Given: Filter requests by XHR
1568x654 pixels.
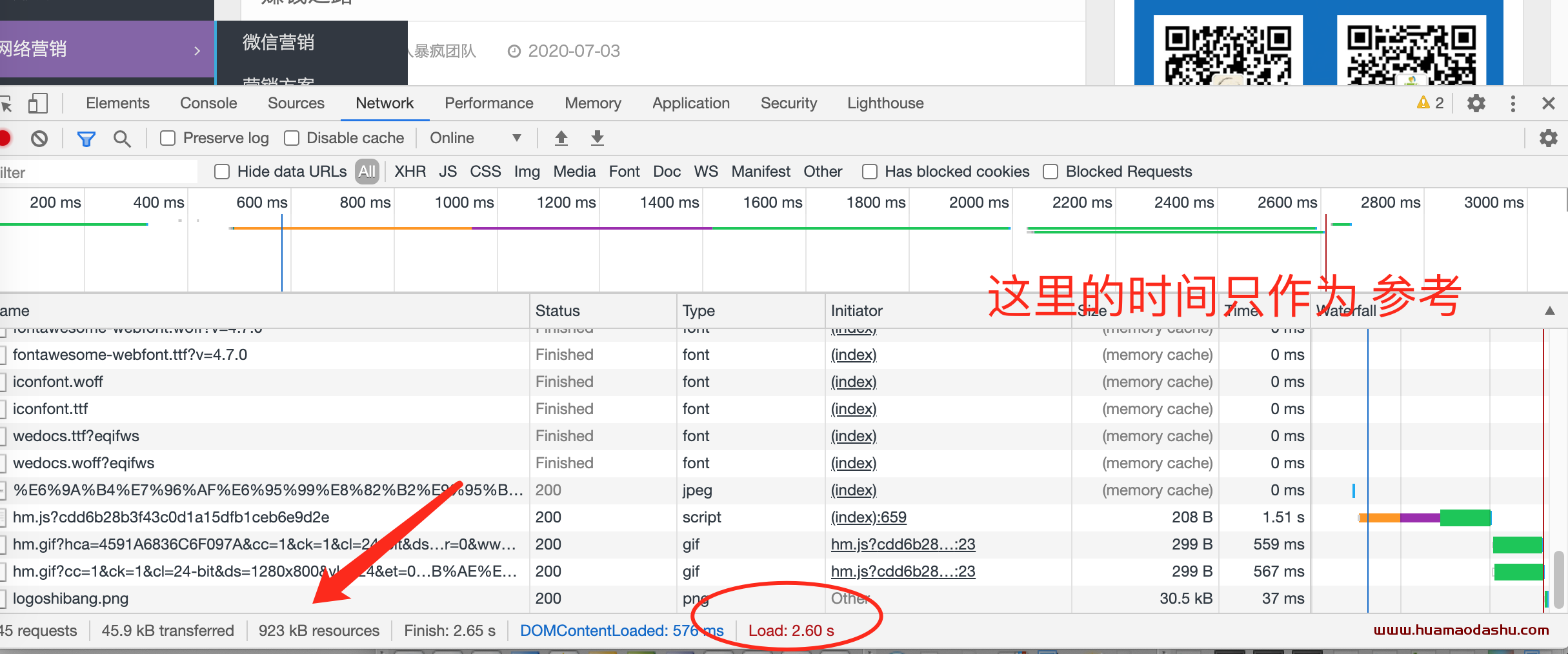Looking at the screenshot, I should point(410,172).
